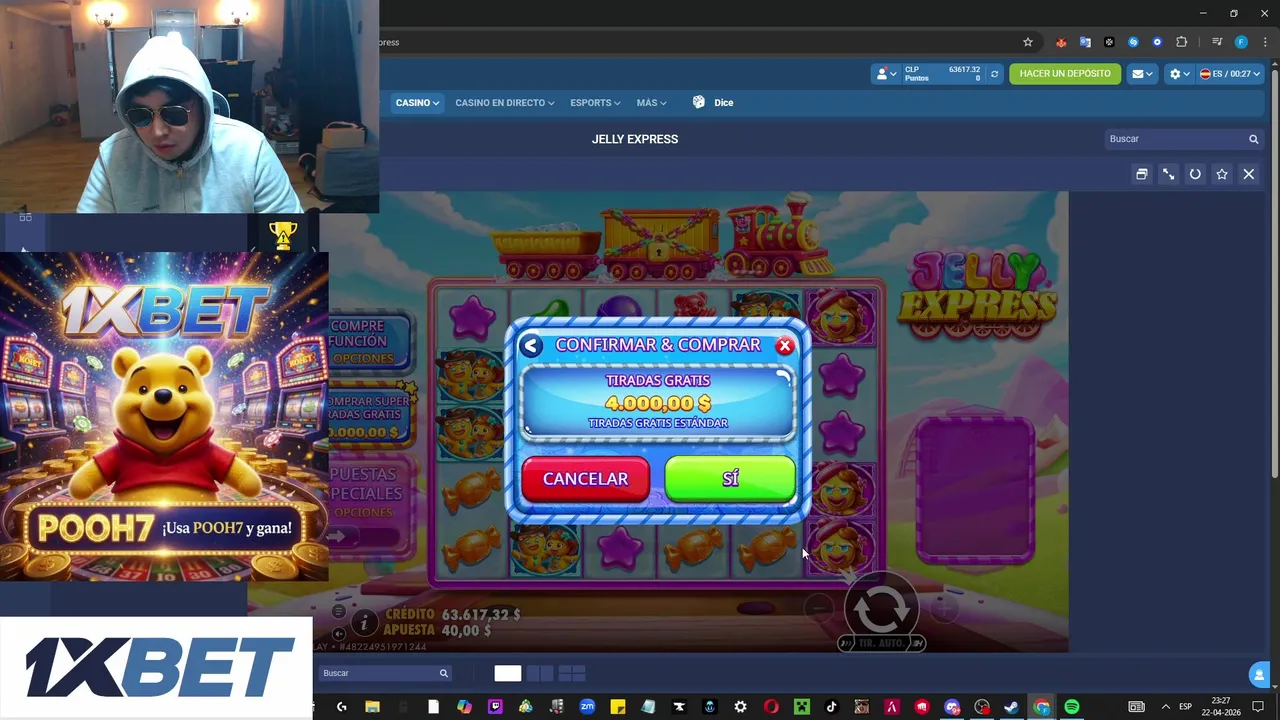Go back using the dialog's blue arrow
Viewport: 1280px width, 720px height.
click(x=531, y=345)
